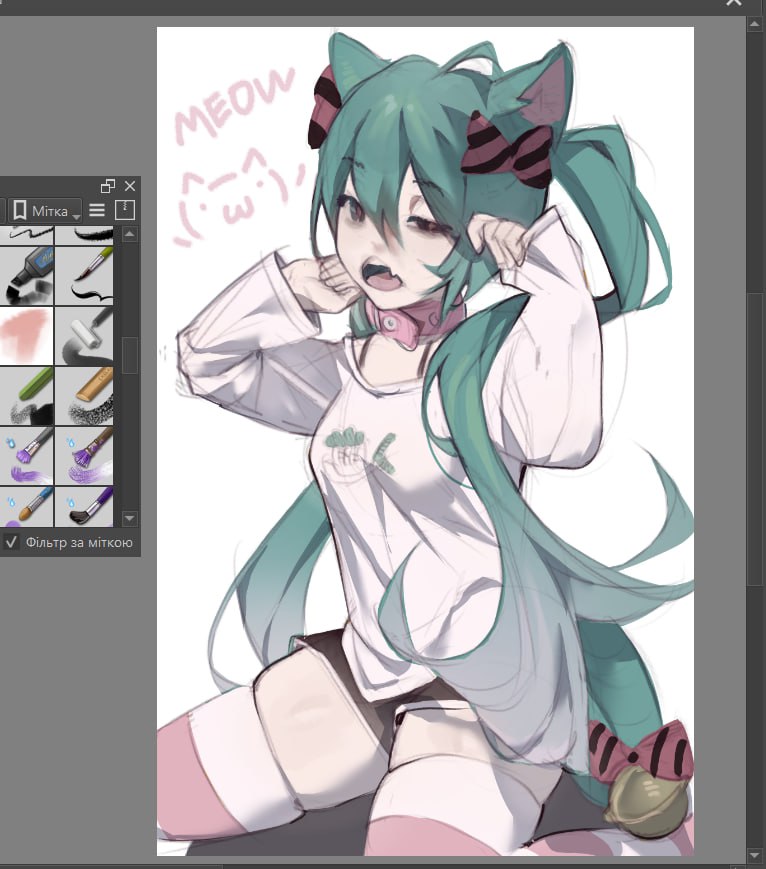Select the gray-handled purple wet brush preset
766x869 pixels.
pyautogui.click(x=26, y=456)
